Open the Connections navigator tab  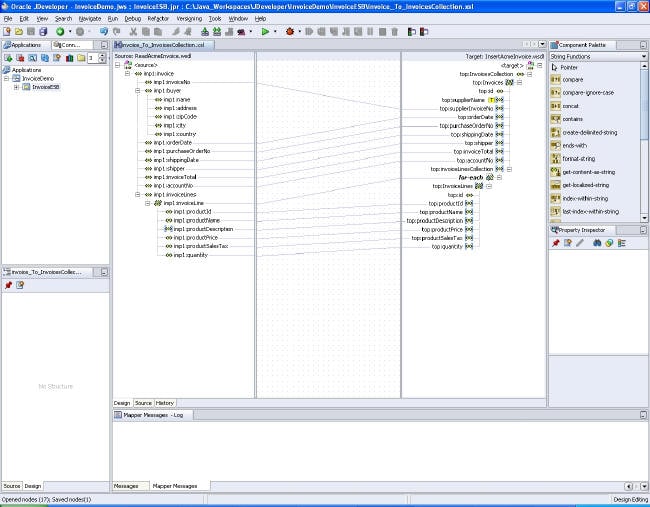click(x=71, y=45)
